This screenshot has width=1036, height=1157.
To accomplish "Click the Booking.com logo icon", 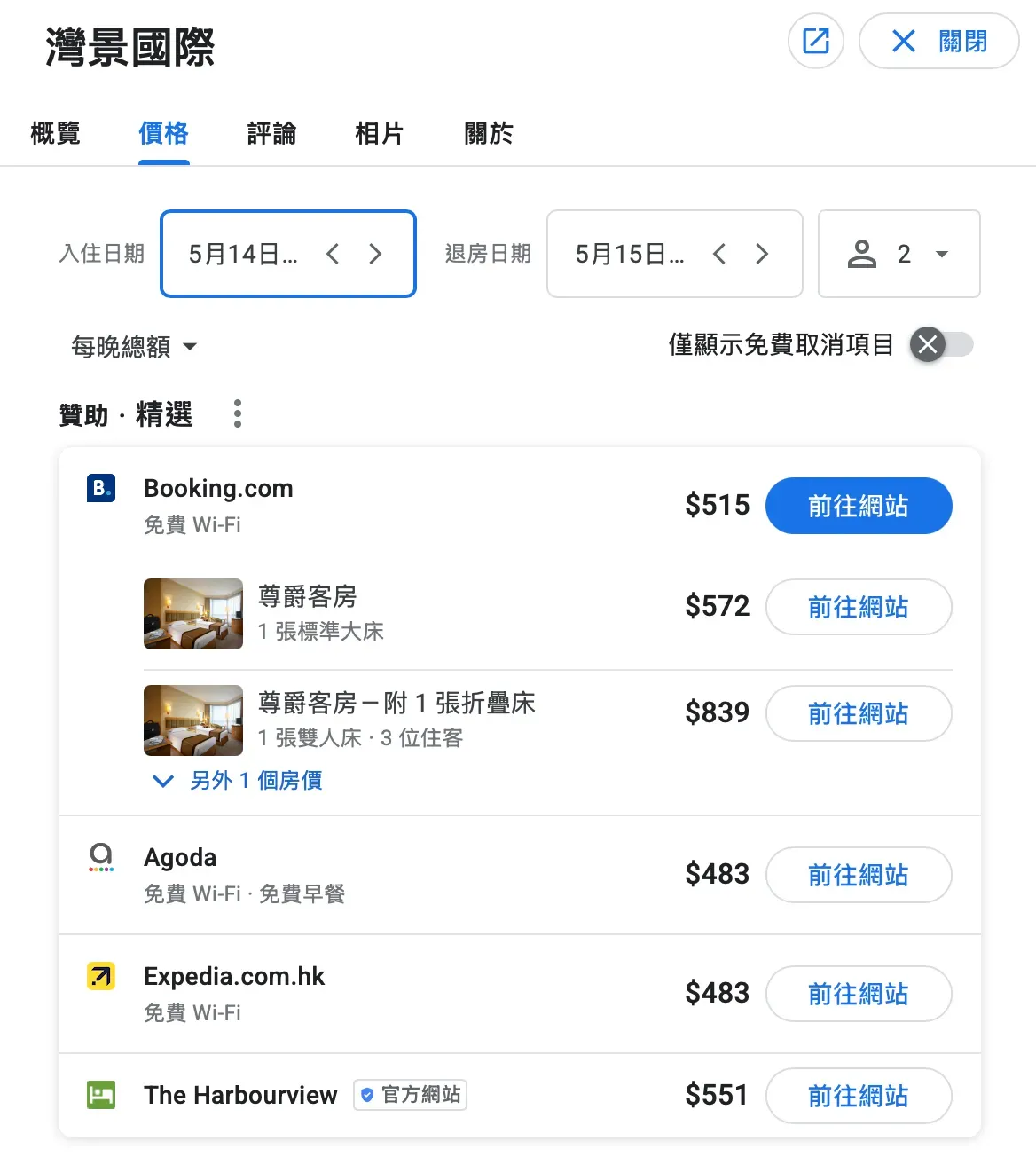I will coord(101,488).
